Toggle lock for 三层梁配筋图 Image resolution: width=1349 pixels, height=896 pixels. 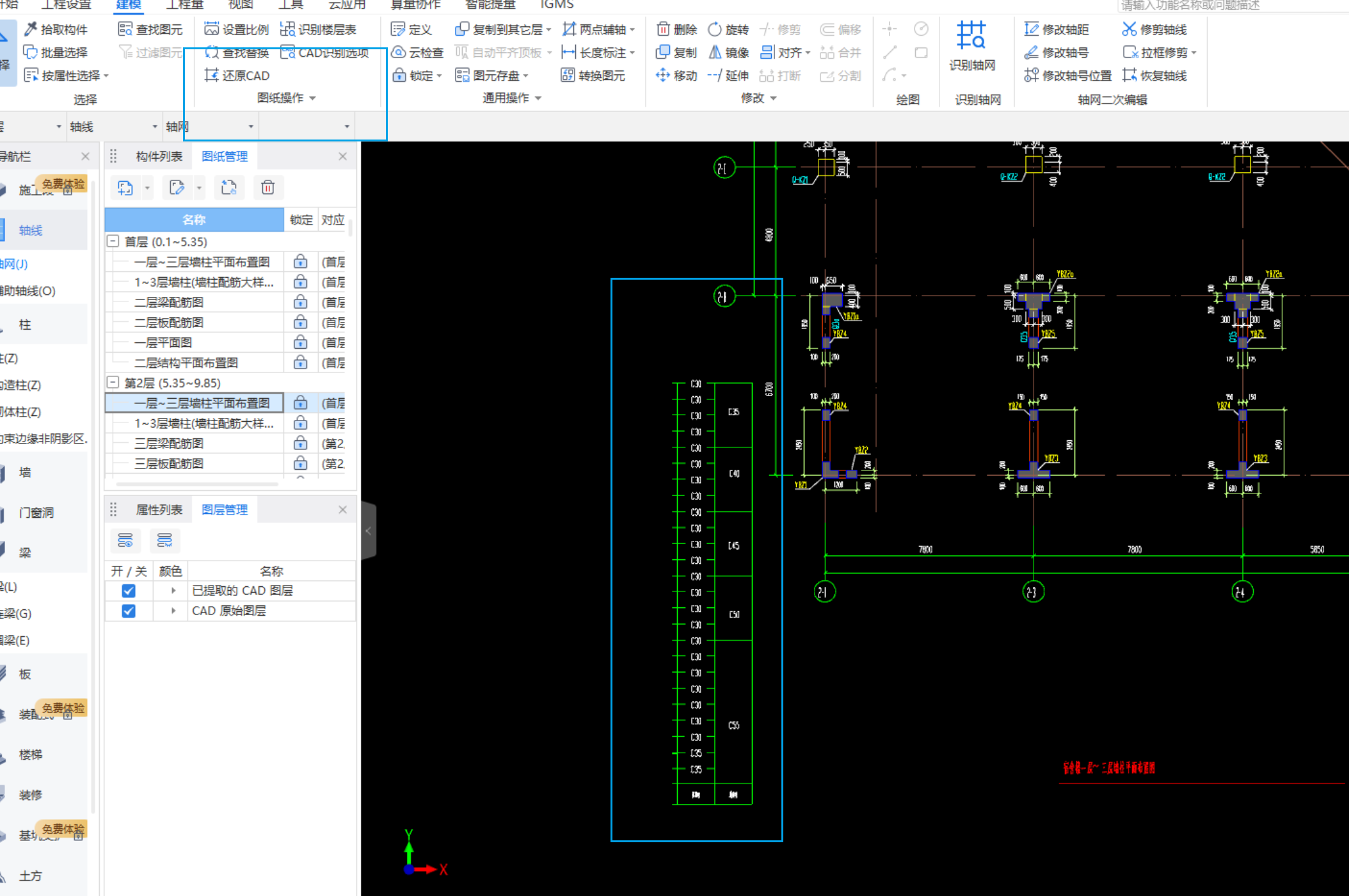coord(301,444)
